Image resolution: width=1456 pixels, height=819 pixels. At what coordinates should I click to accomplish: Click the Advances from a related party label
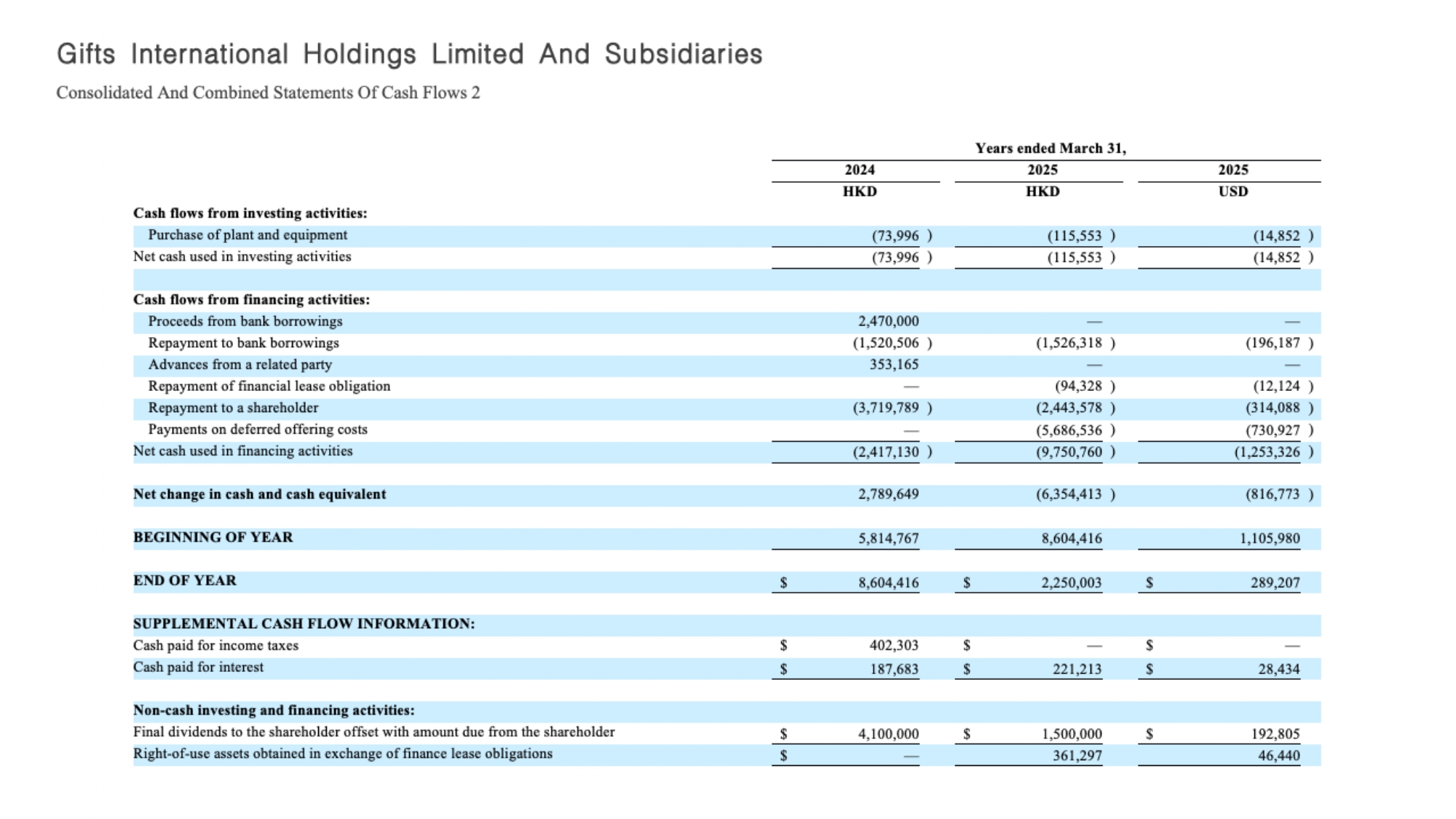[240, 365]
